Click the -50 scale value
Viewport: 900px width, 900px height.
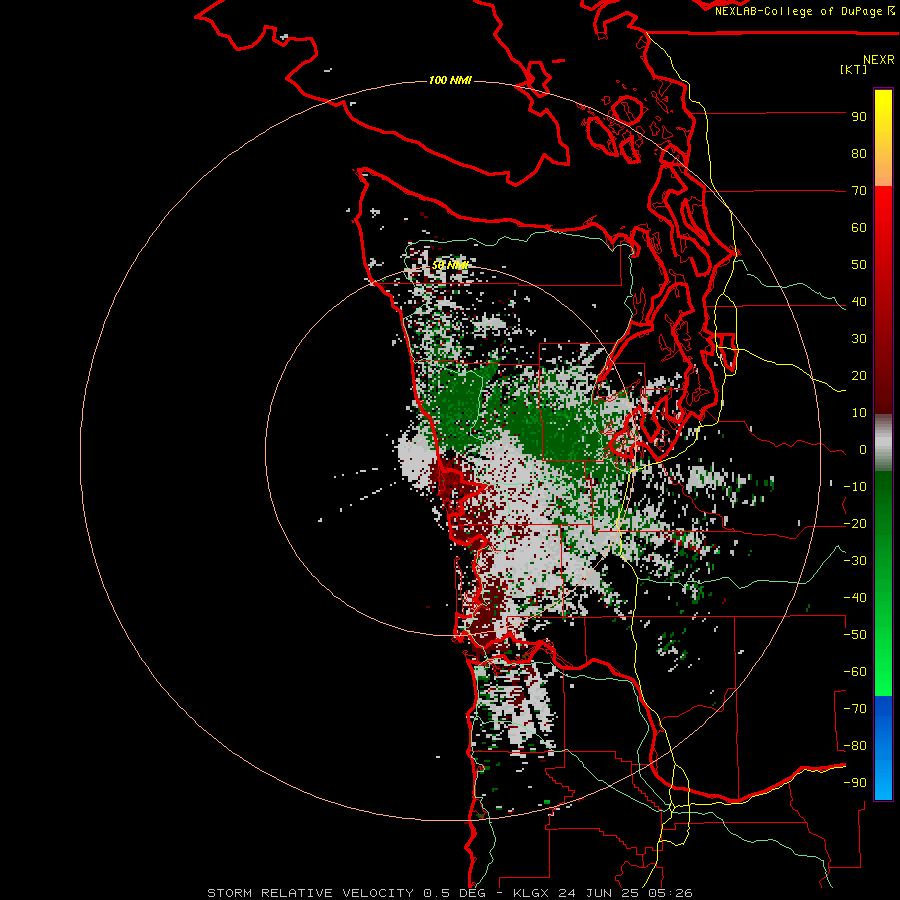pos(855,635)
